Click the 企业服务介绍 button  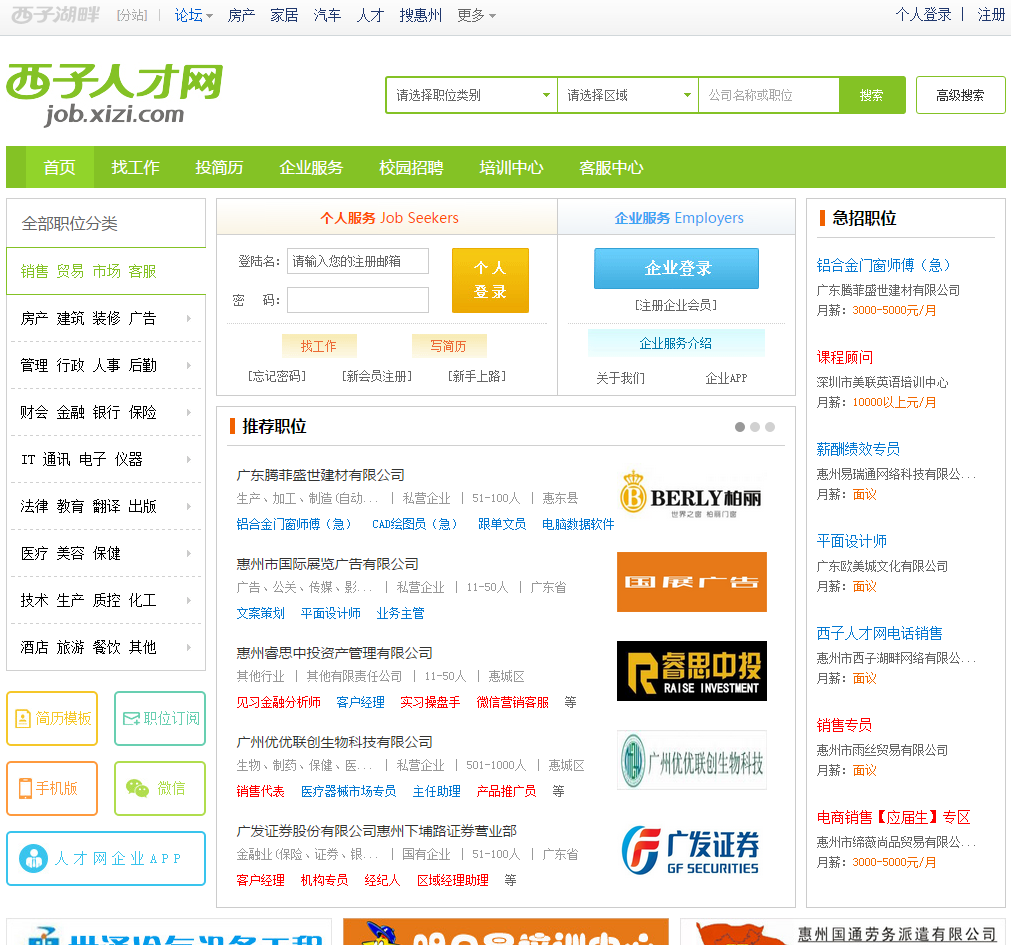point(676,343)
